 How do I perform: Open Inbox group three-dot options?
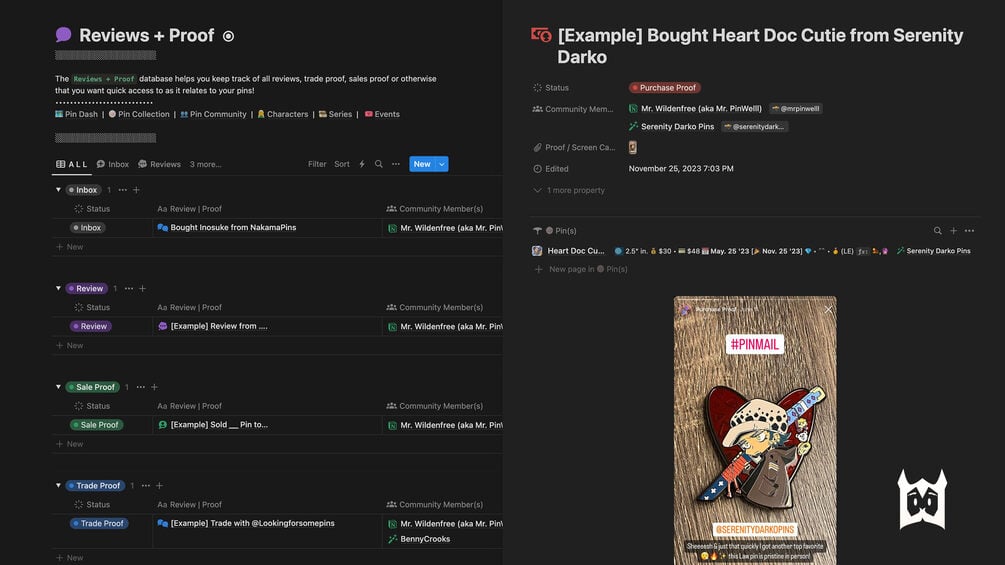(x=122, y=190)
